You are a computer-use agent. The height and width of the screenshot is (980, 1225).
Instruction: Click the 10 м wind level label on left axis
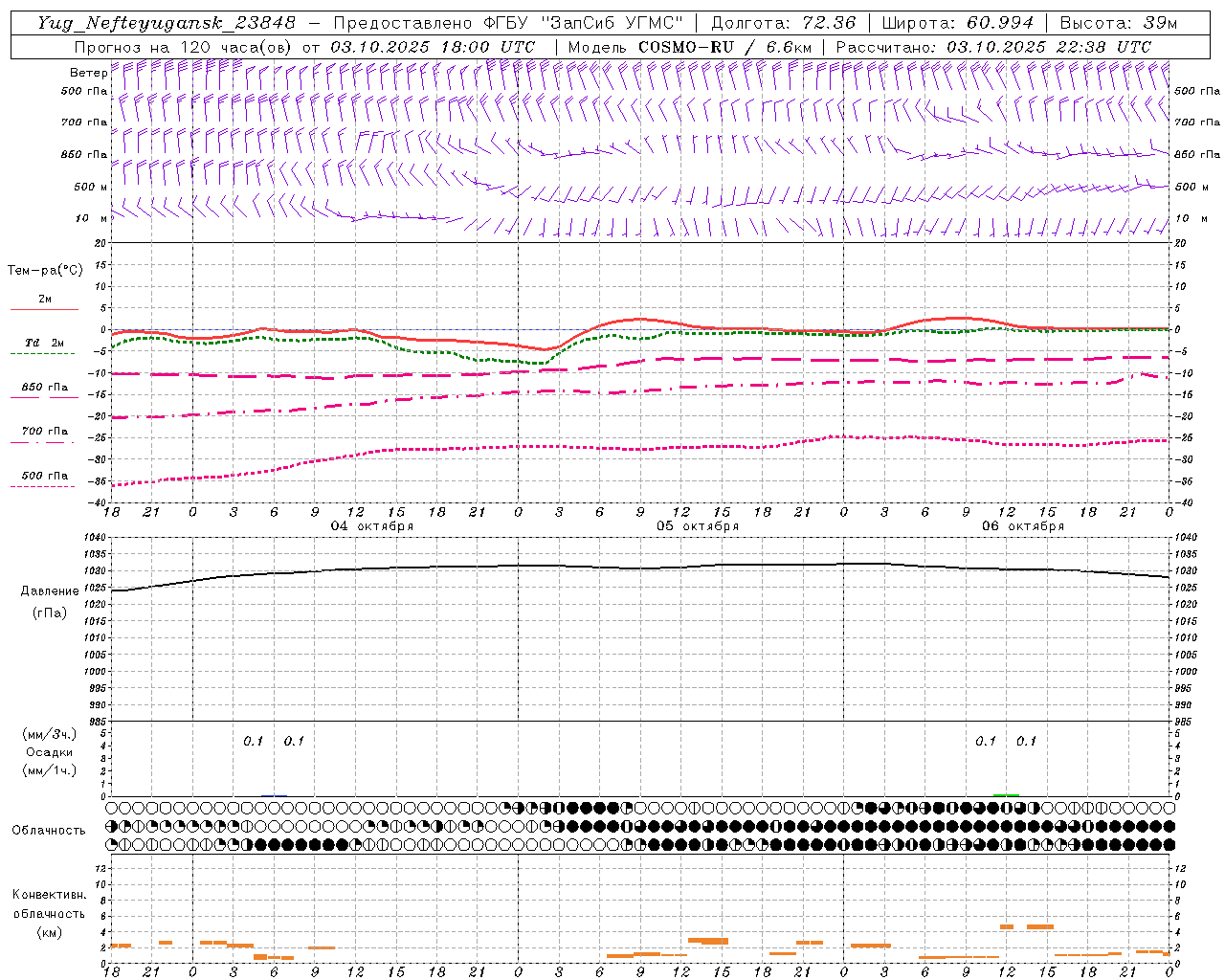[x=93, y=219]
